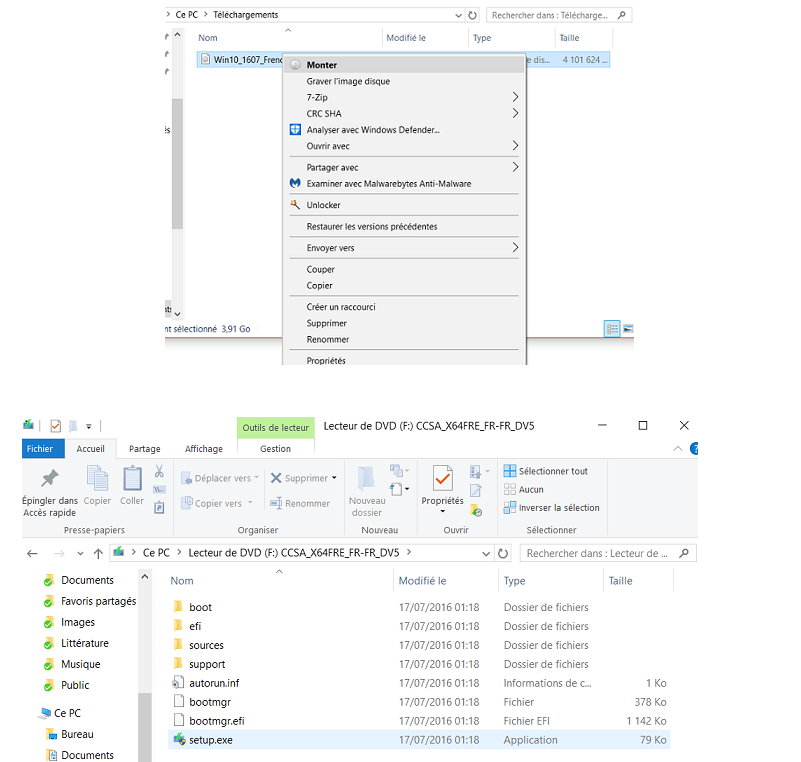Open the Envoyer vers submenu

point(404,248)
